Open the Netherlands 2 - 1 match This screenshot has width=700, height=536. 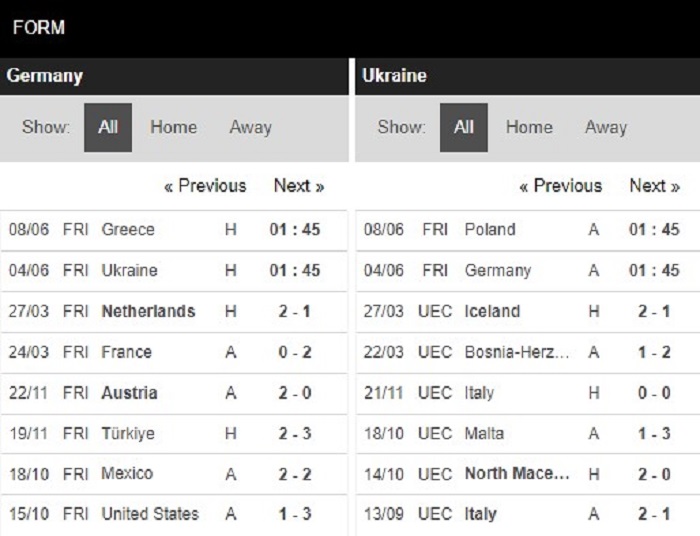(174, 312)
